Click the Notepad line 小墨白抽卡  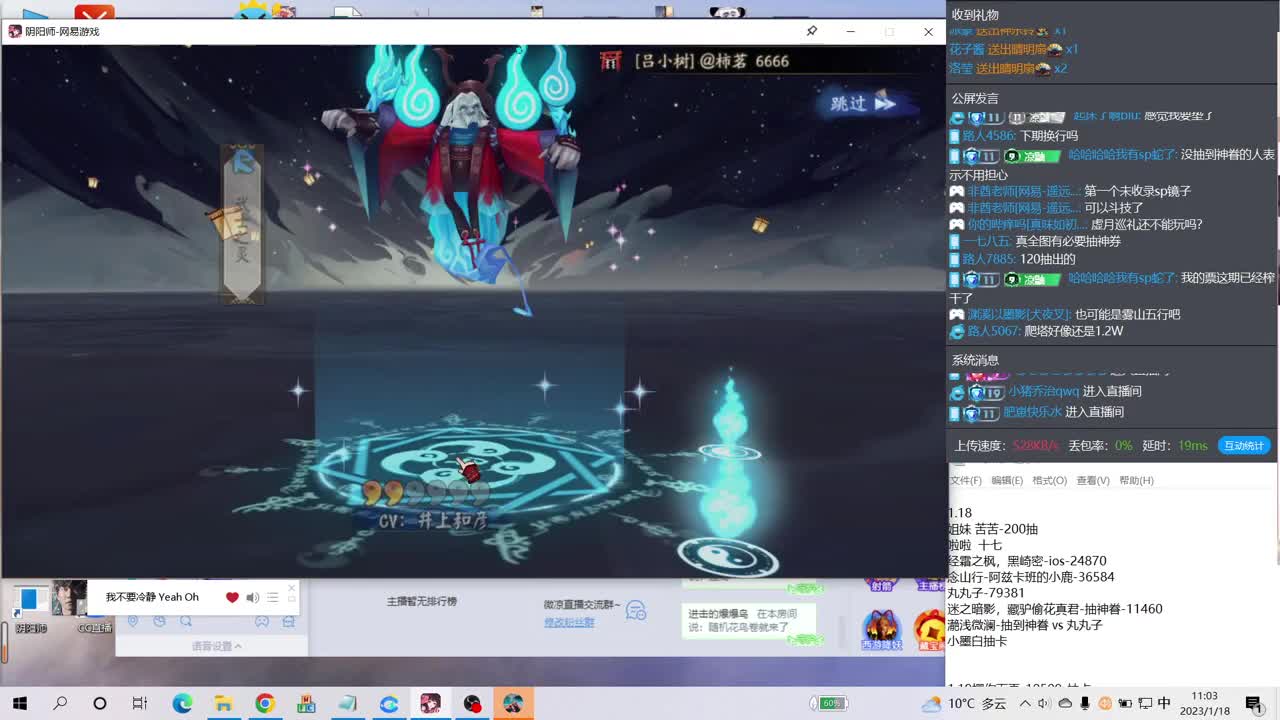[979, 641]
